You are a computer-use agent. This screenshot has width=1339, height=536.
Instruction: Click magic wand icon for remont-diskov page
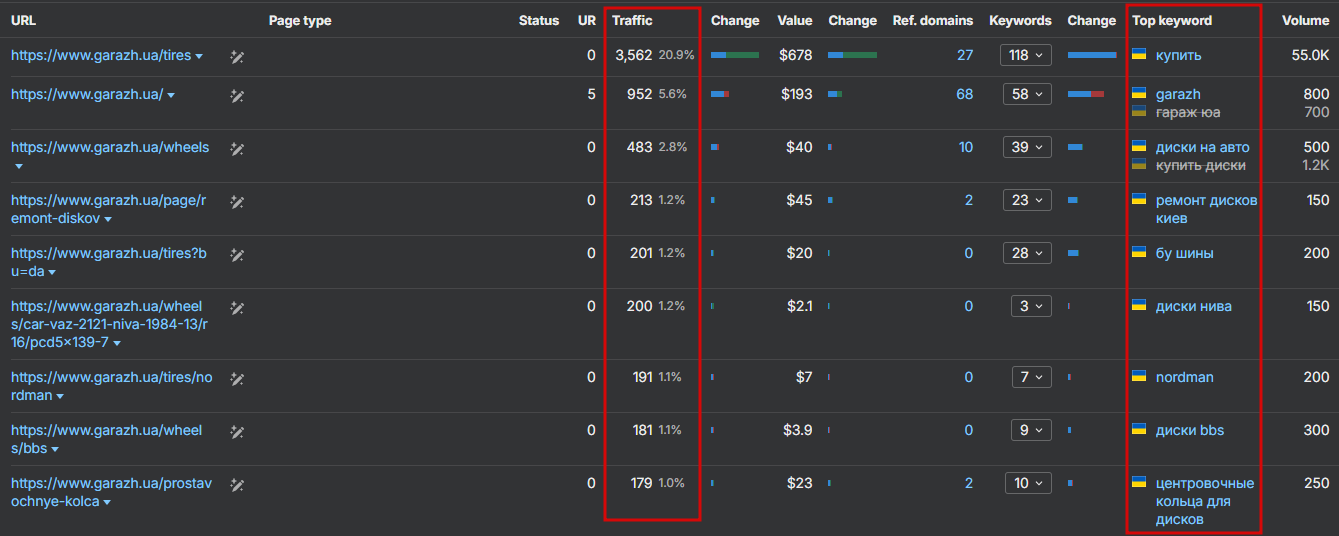pyautogui.click(x=237, y=201)
